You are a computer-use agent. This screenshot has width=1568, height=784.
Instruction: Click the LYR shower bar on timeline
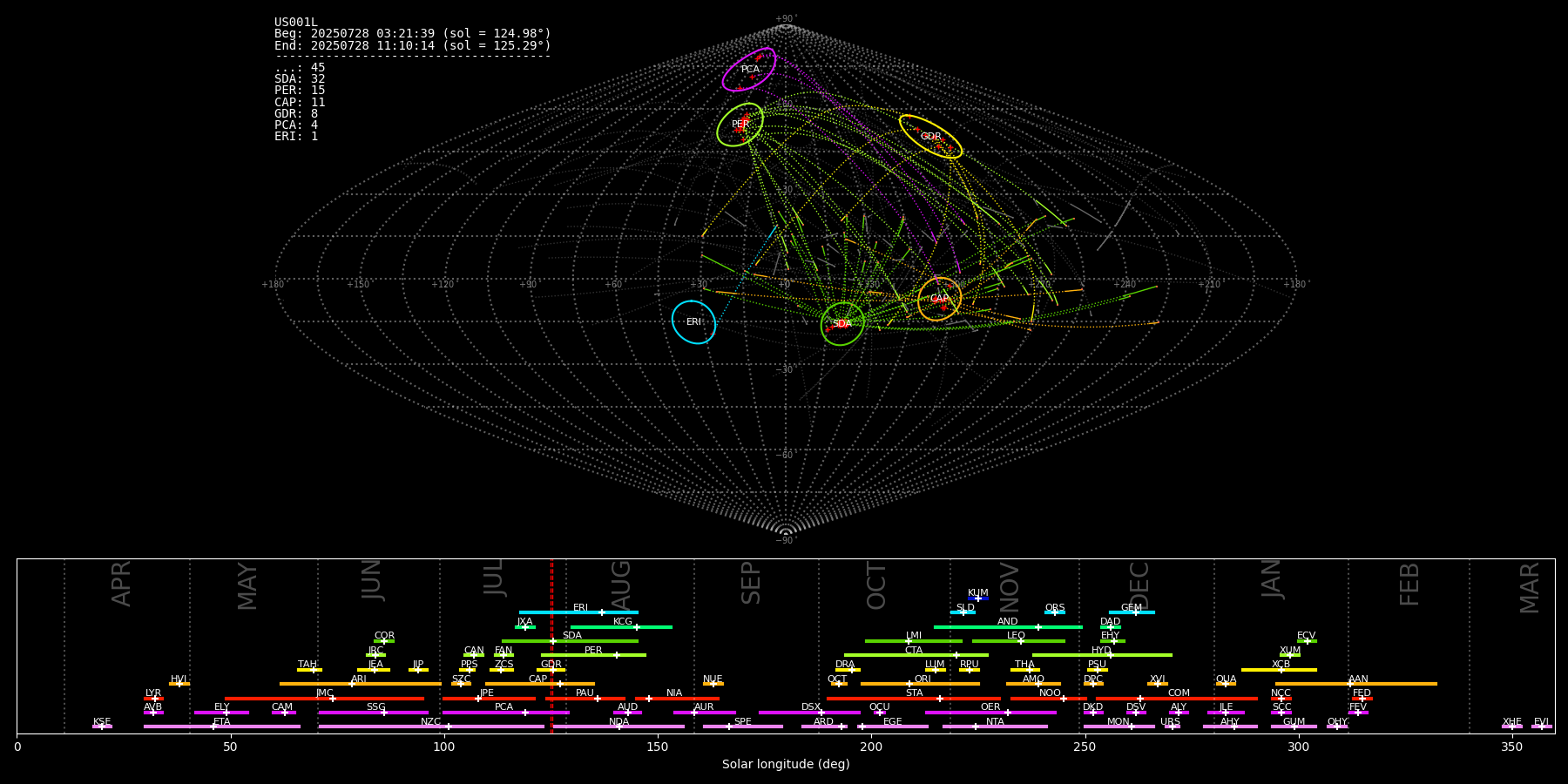coord(153,699)
